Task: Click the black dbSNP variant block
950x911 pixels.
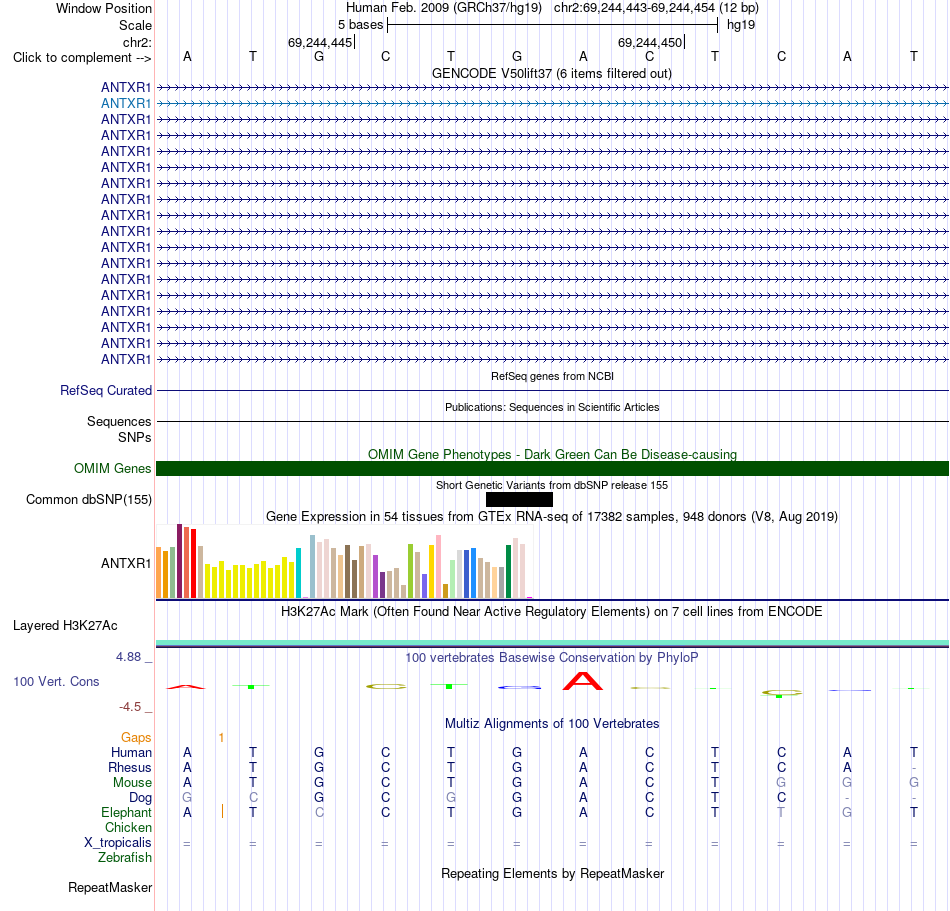Action: tap(519, 499)
